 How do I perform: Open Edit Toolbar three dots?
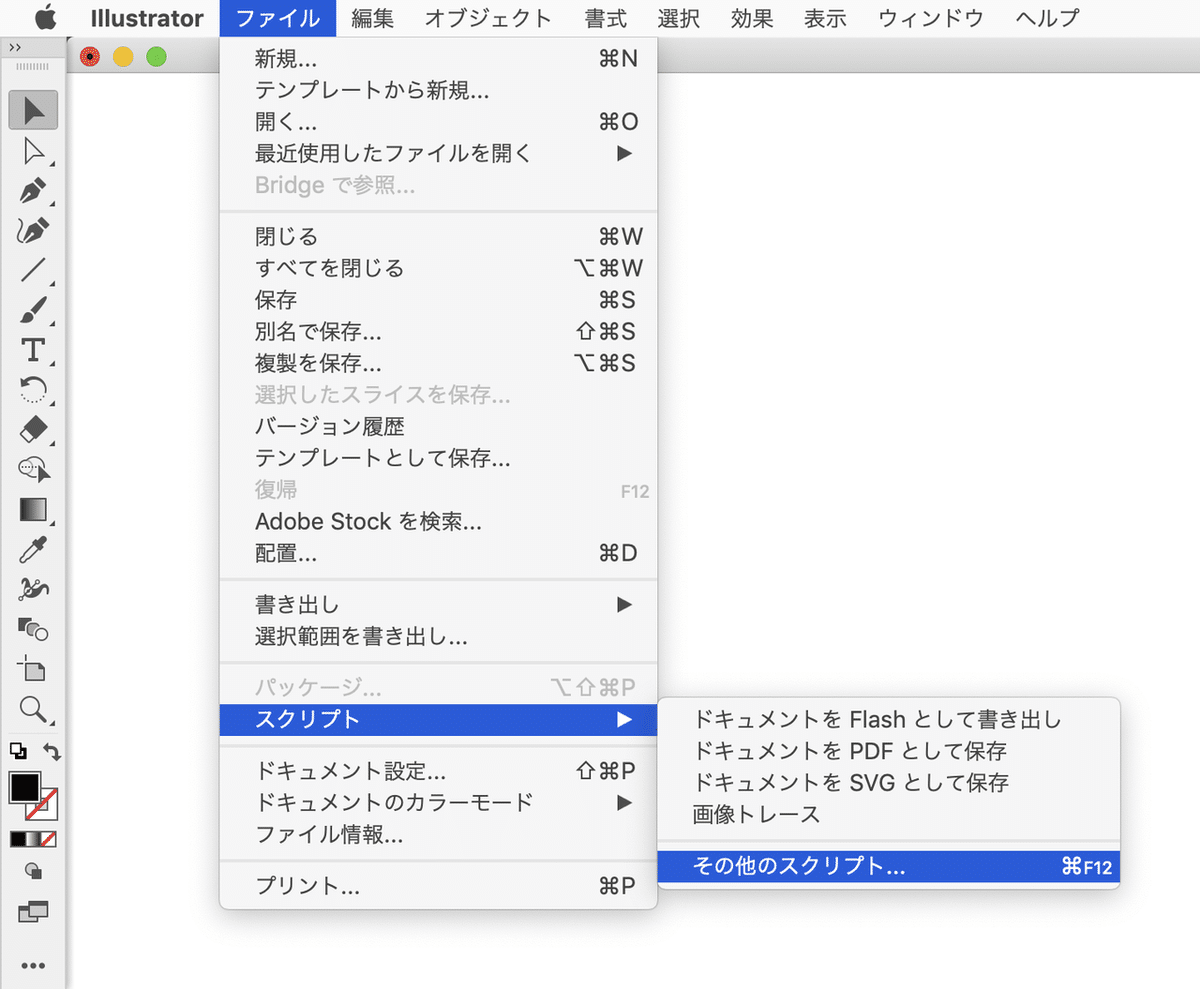33,966
